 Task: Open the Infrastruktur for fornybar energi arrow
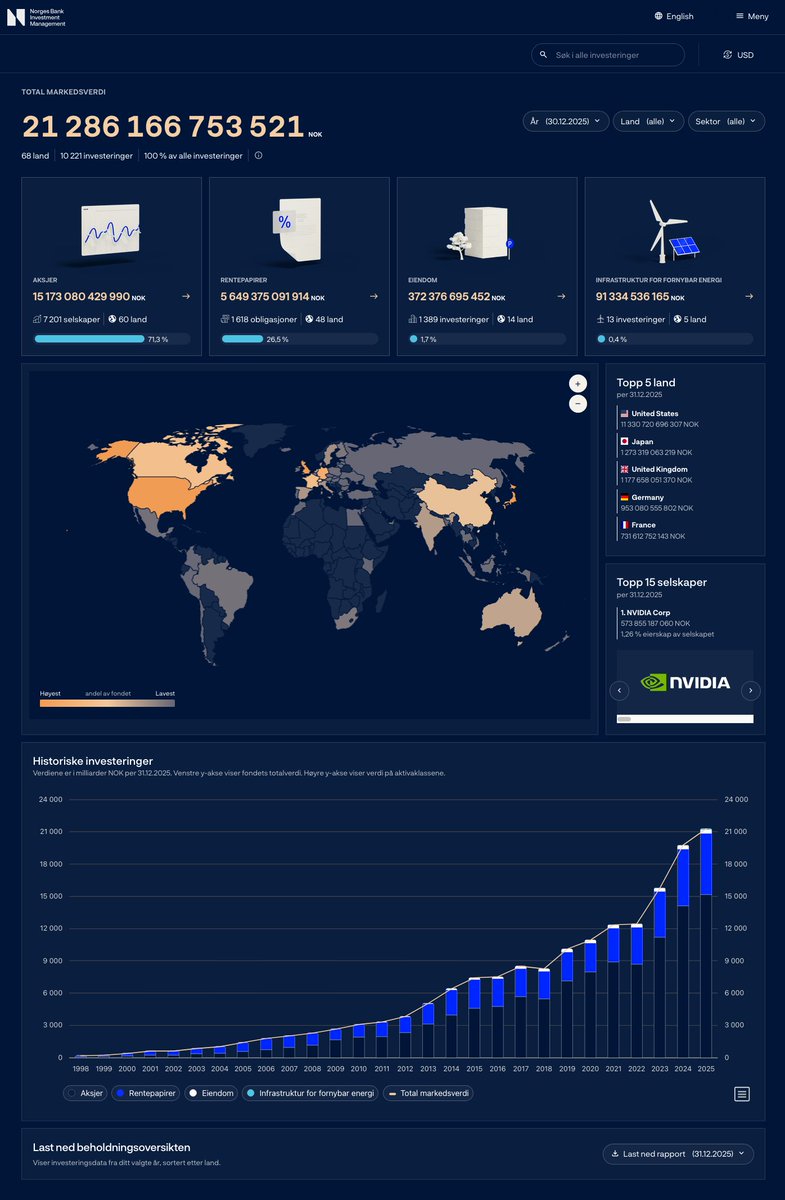coord(749,296)
